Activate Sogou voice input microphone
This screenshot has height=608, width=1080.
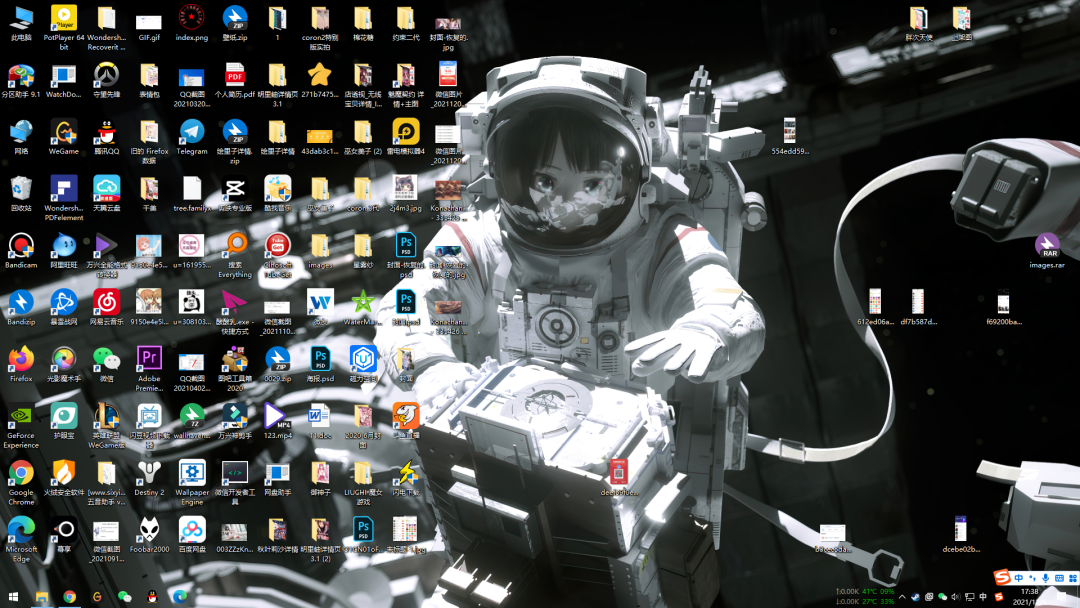[1046, 578]
